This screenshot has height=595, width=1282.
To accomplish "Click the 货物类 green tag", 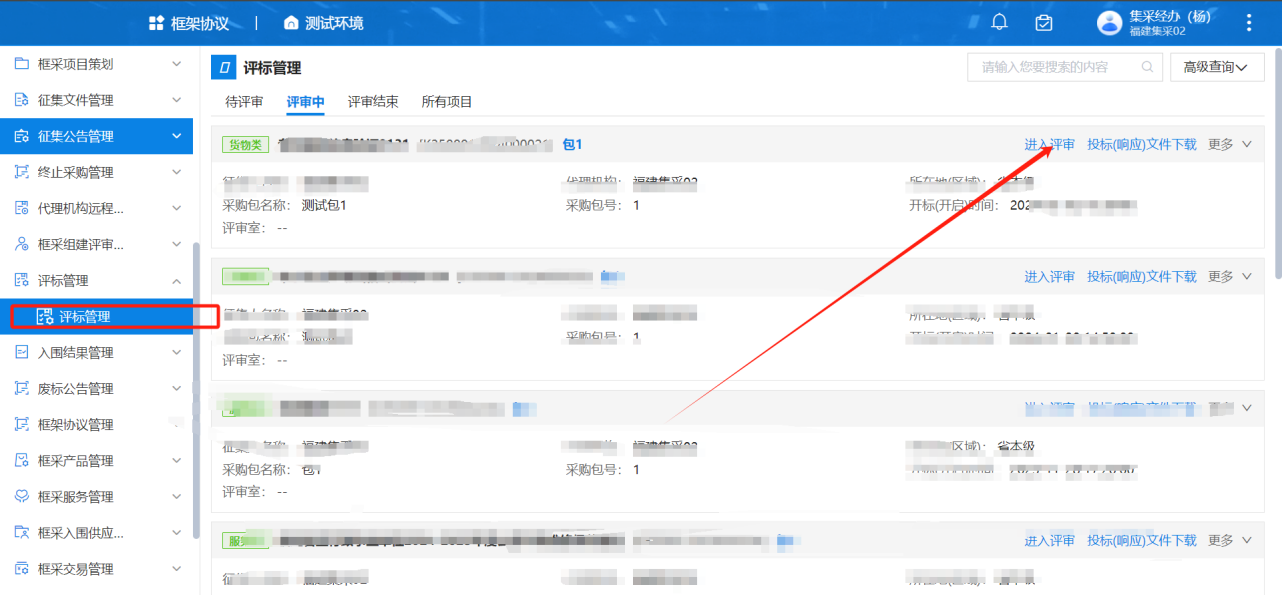I will tap(246, 144).
